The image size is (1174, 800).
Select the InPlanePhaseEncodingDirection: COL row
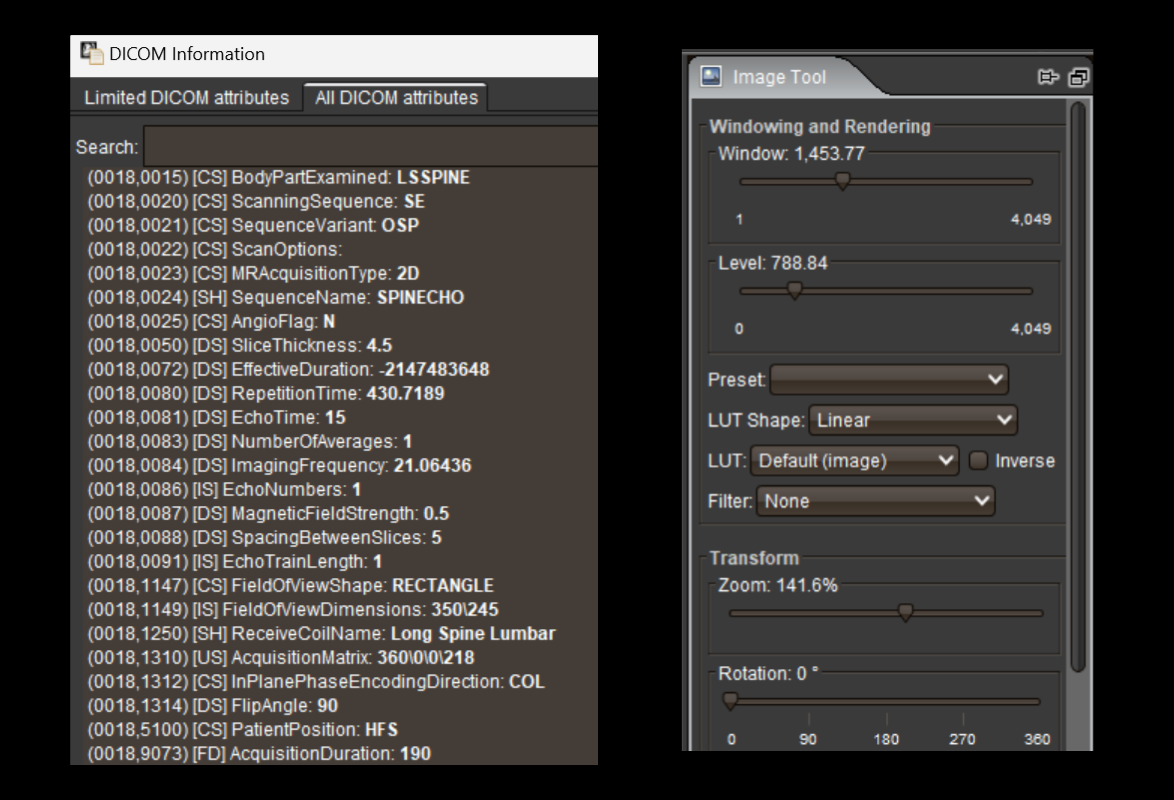(x=316, y=681)
